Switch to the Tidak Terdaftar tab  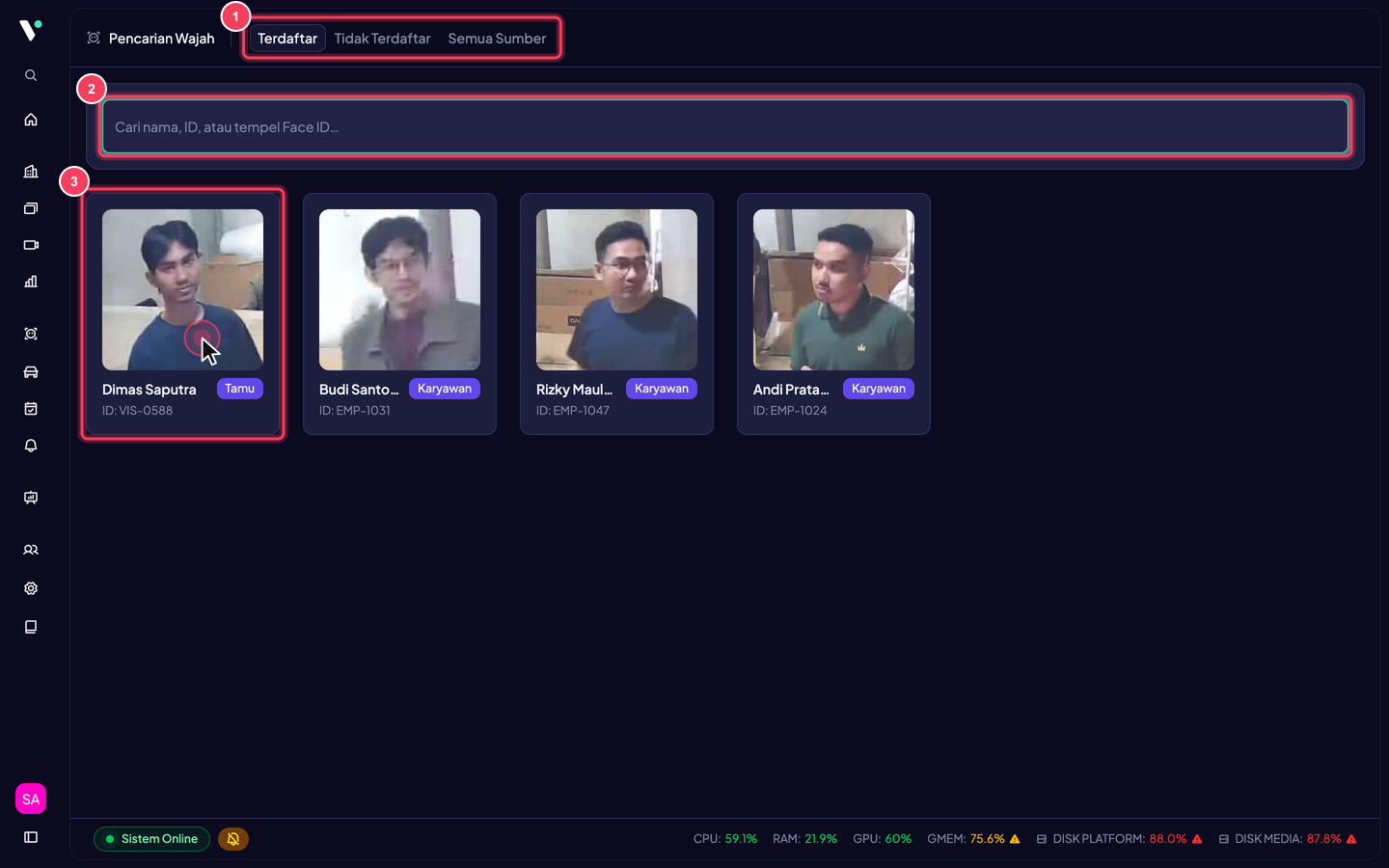(x=382, y=39)
